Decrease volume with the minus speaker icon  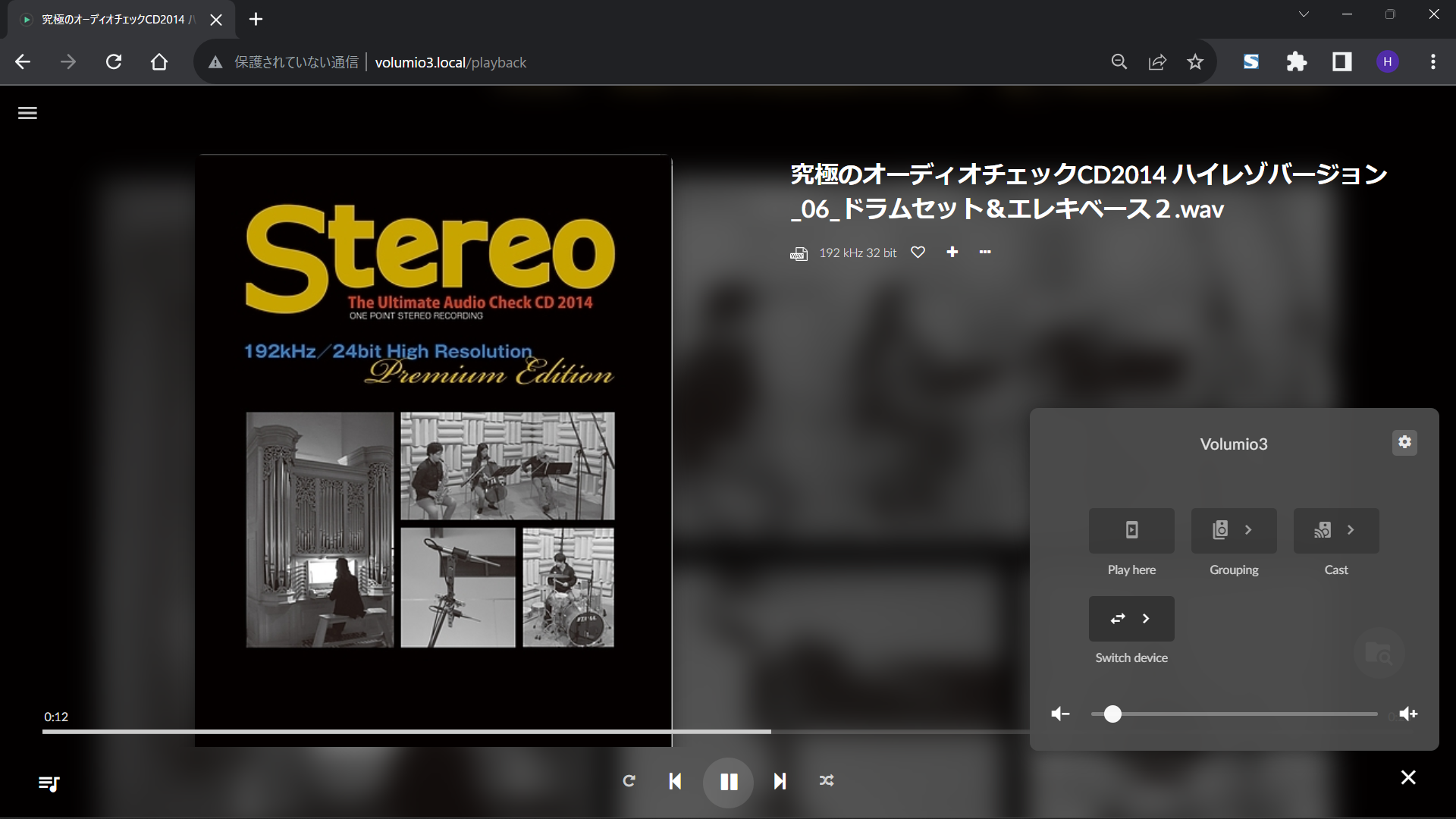point(1060,714)
